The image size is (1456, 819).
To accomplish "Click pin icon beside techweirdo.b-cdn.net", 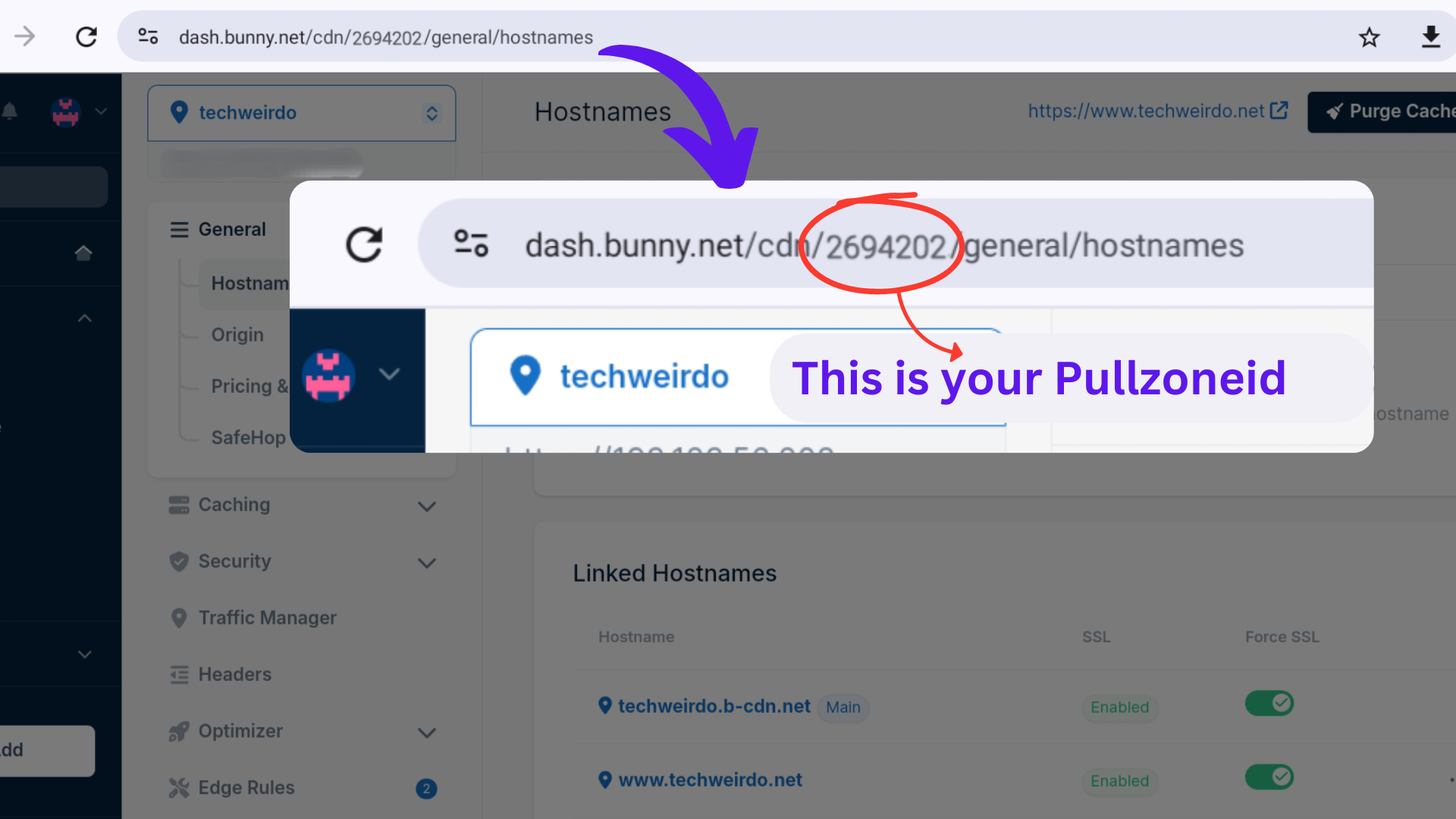I will tap(605, 706).
